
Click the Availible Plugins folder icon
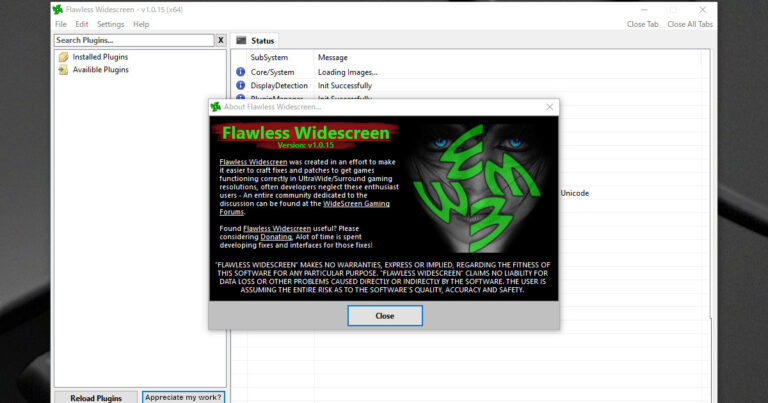click(63, 70)
